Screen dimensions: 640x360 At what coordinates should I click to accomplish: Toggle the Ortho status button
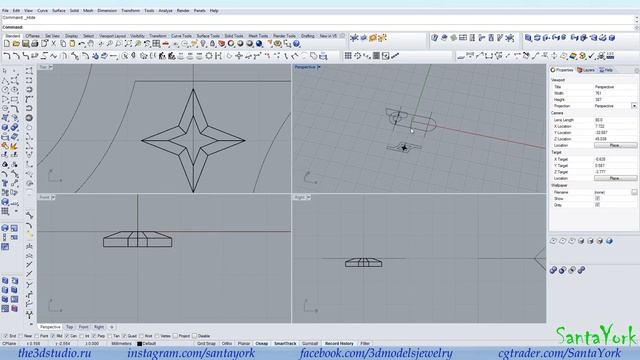[227, 344]
